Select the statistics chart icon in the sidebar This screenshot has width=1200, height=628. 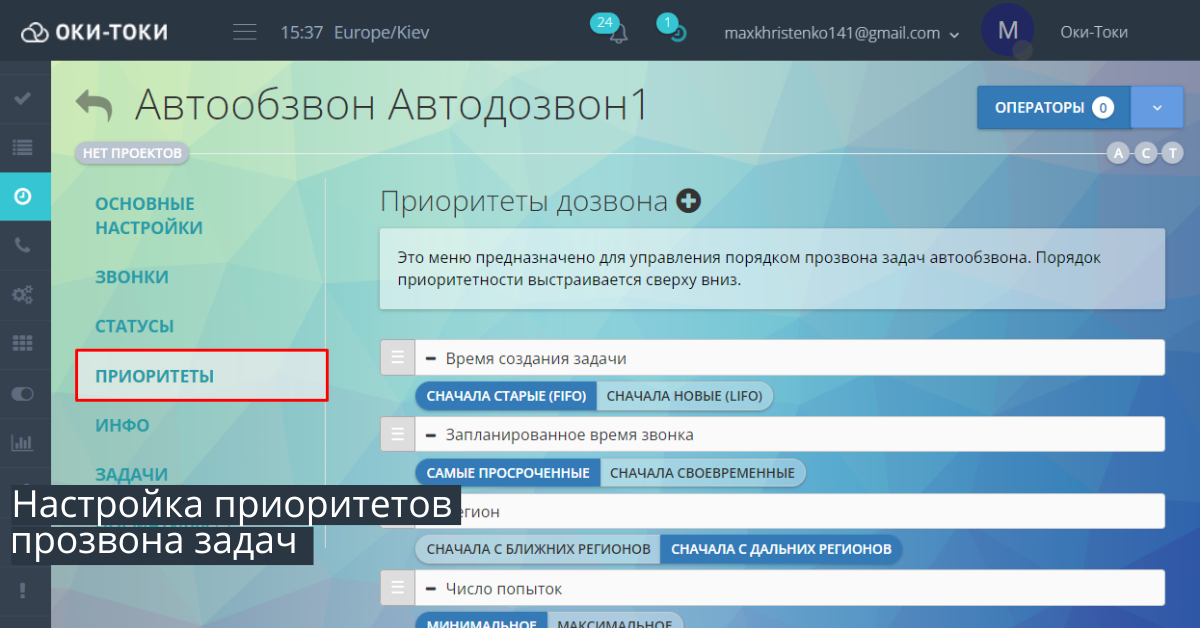coord(23,442)
